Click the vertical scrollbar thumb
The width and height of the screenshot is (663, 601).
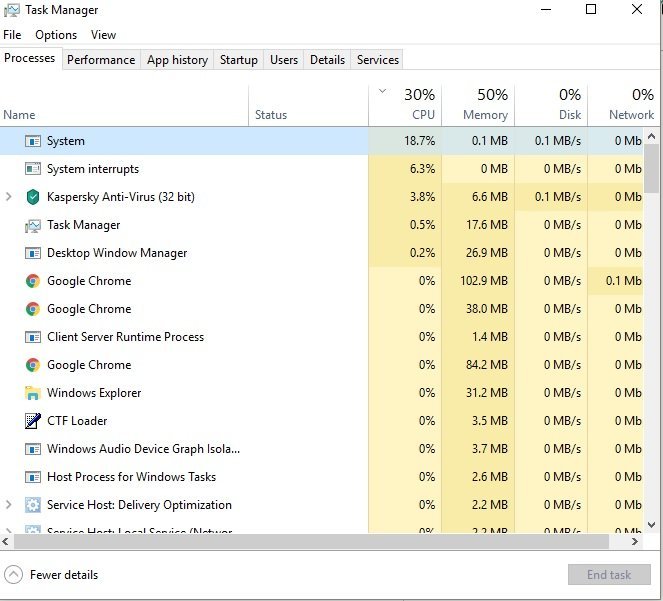pos(652,167)
